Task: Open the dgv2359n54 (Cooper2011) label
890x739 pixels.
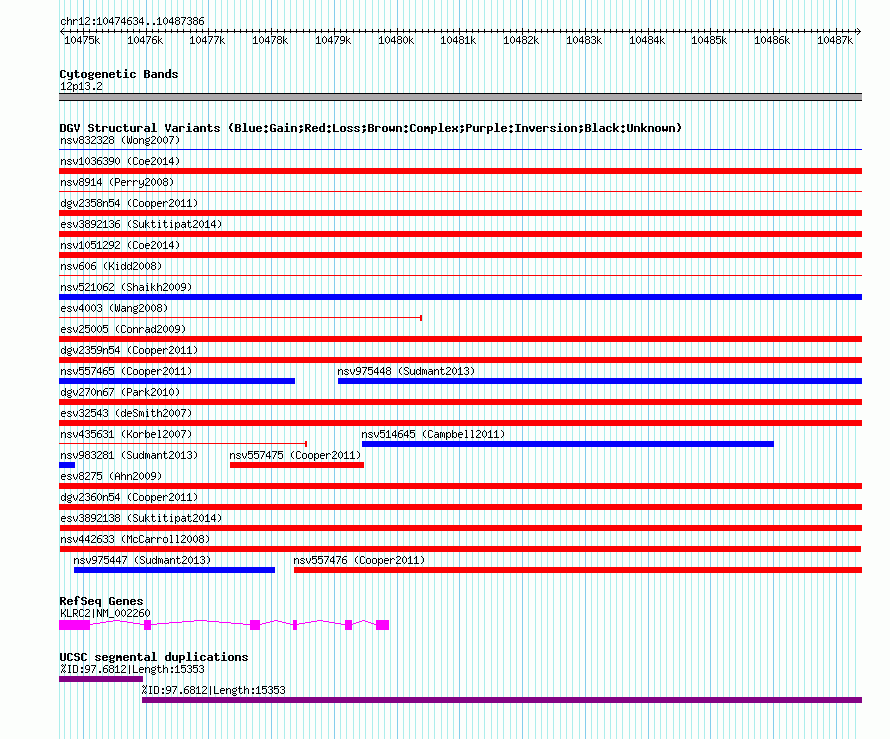Action: [129, 350]
